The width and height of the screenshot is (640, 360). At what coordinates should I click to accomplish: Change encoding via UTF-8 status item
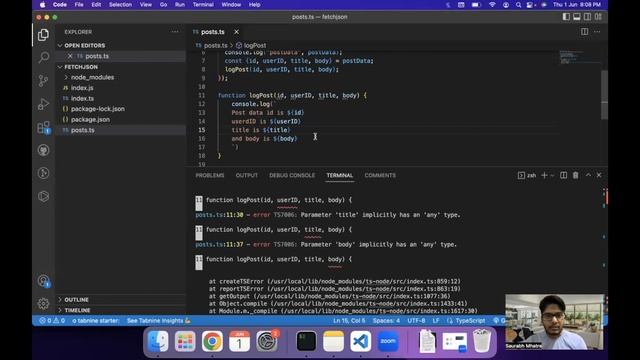click(x=416, y=321)
